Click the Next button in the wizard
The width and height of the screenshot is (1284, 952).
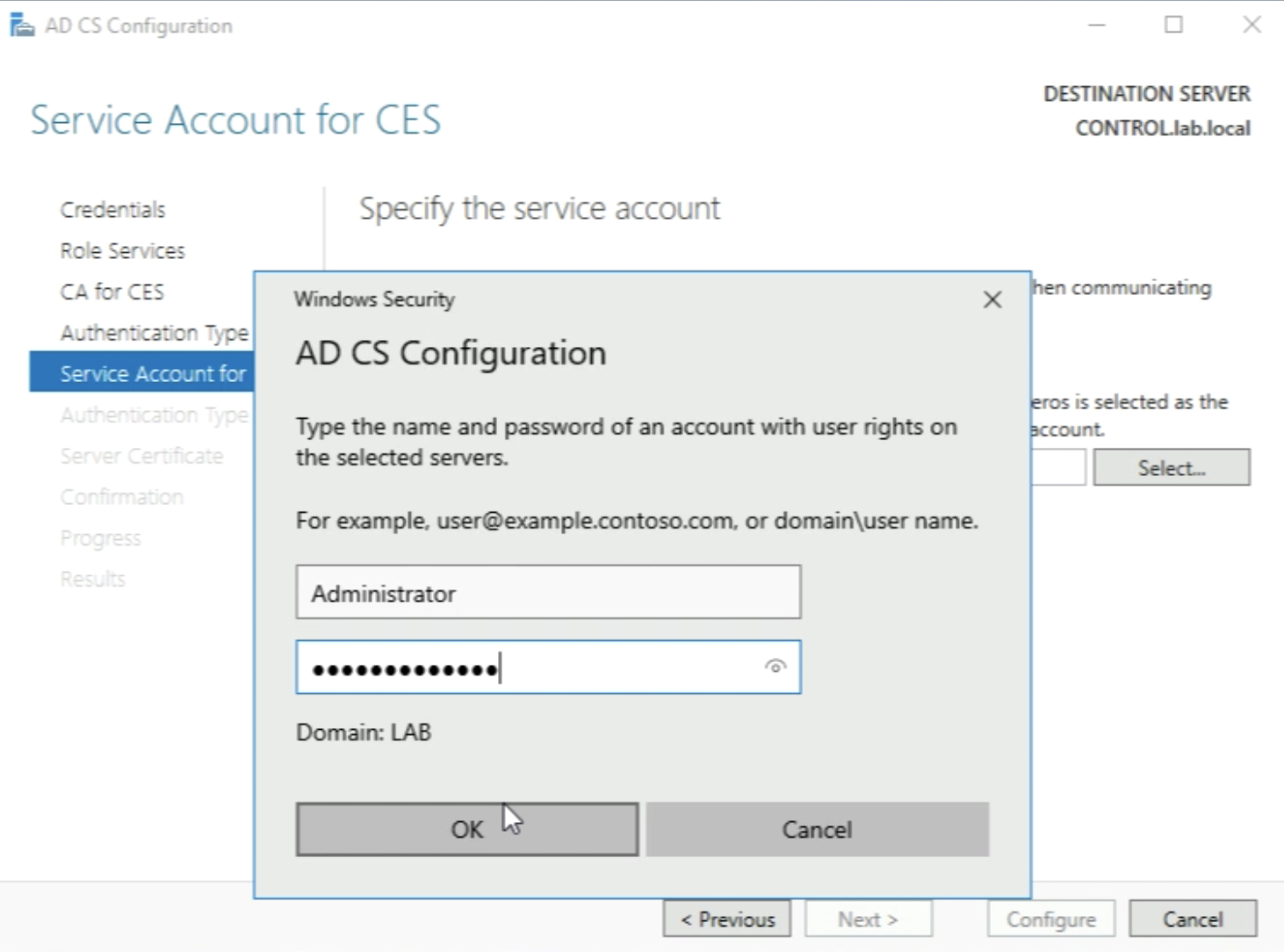pyautogui.click(x=868, y=920)
